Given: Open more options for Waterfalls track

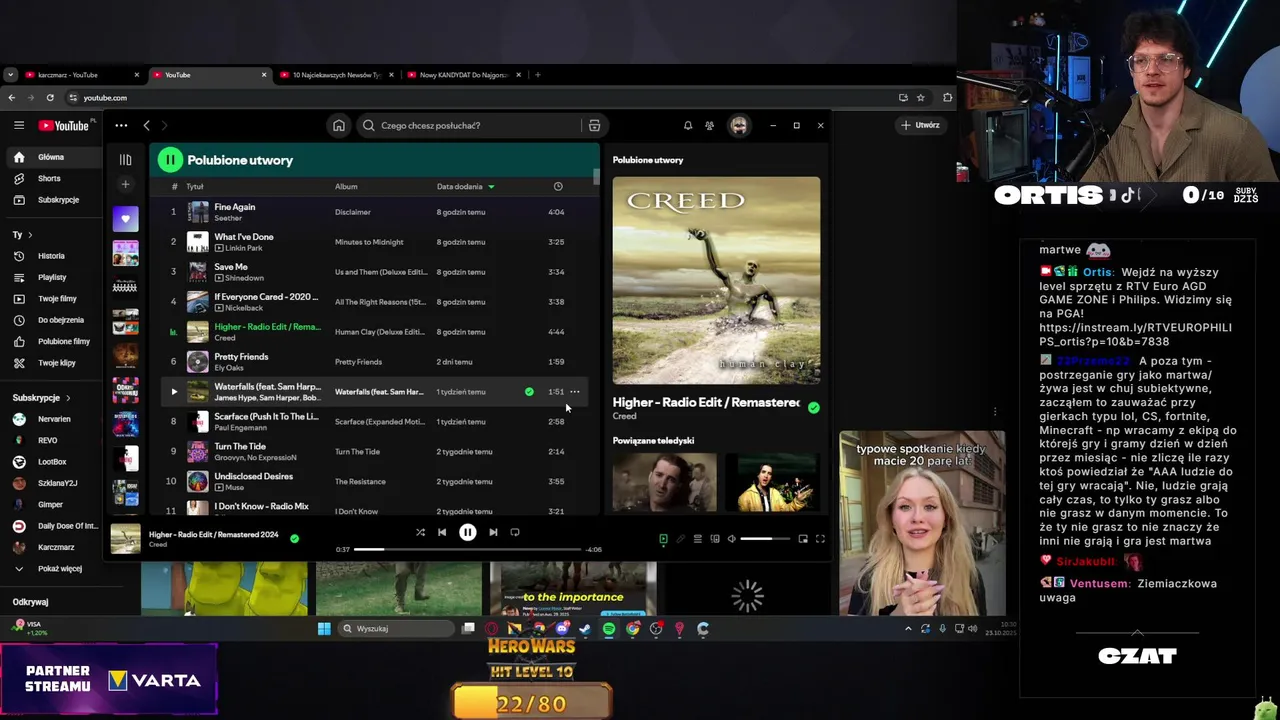Looking at the screenshot, I should coord(574,392).
